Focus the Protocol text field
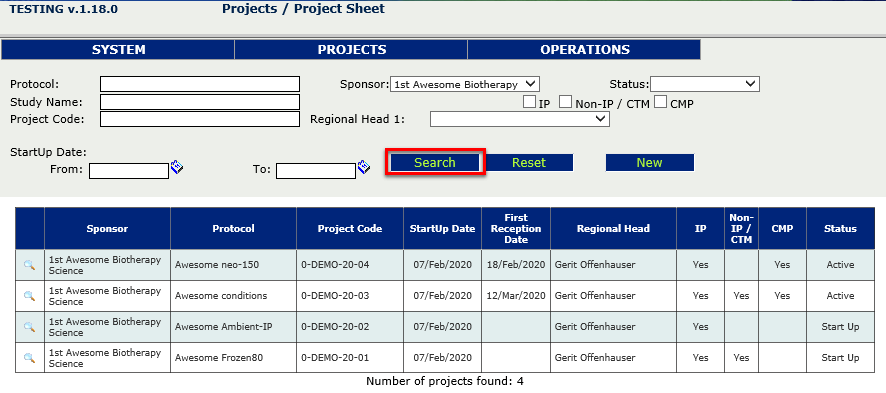 (200, 84)
